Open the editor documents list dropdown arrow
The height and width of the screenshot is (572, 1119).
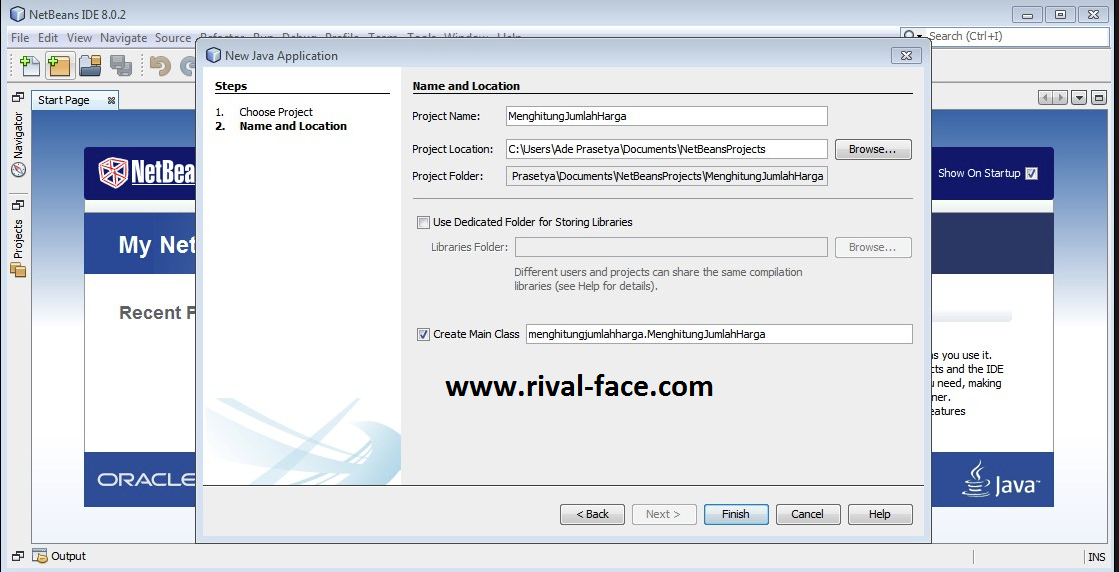point(1079,98)
